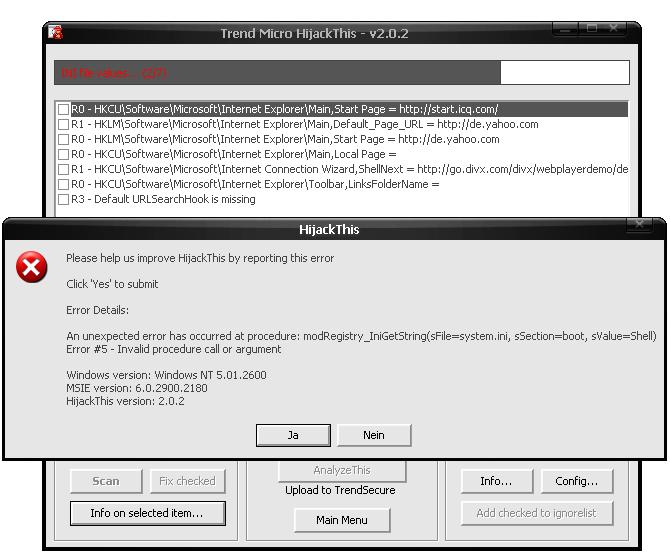Click Add checked to ignorelist

pos(537,513)
